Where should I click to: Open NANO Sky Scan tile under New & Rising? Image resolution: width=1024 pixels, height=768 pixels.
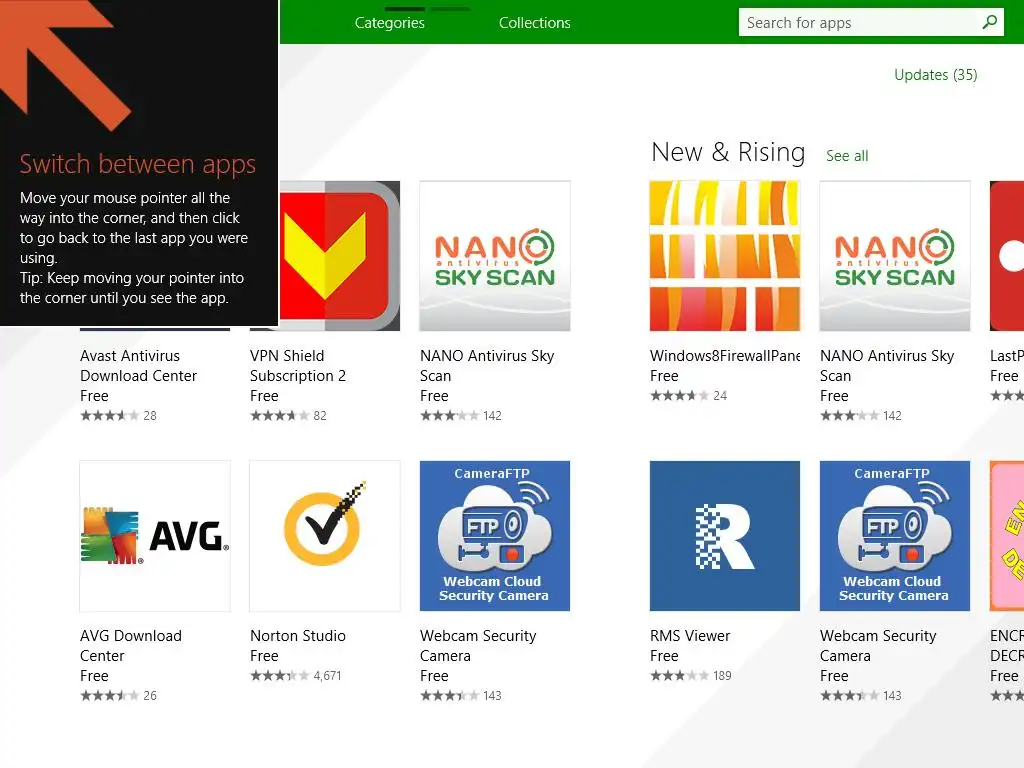point(895,256)
